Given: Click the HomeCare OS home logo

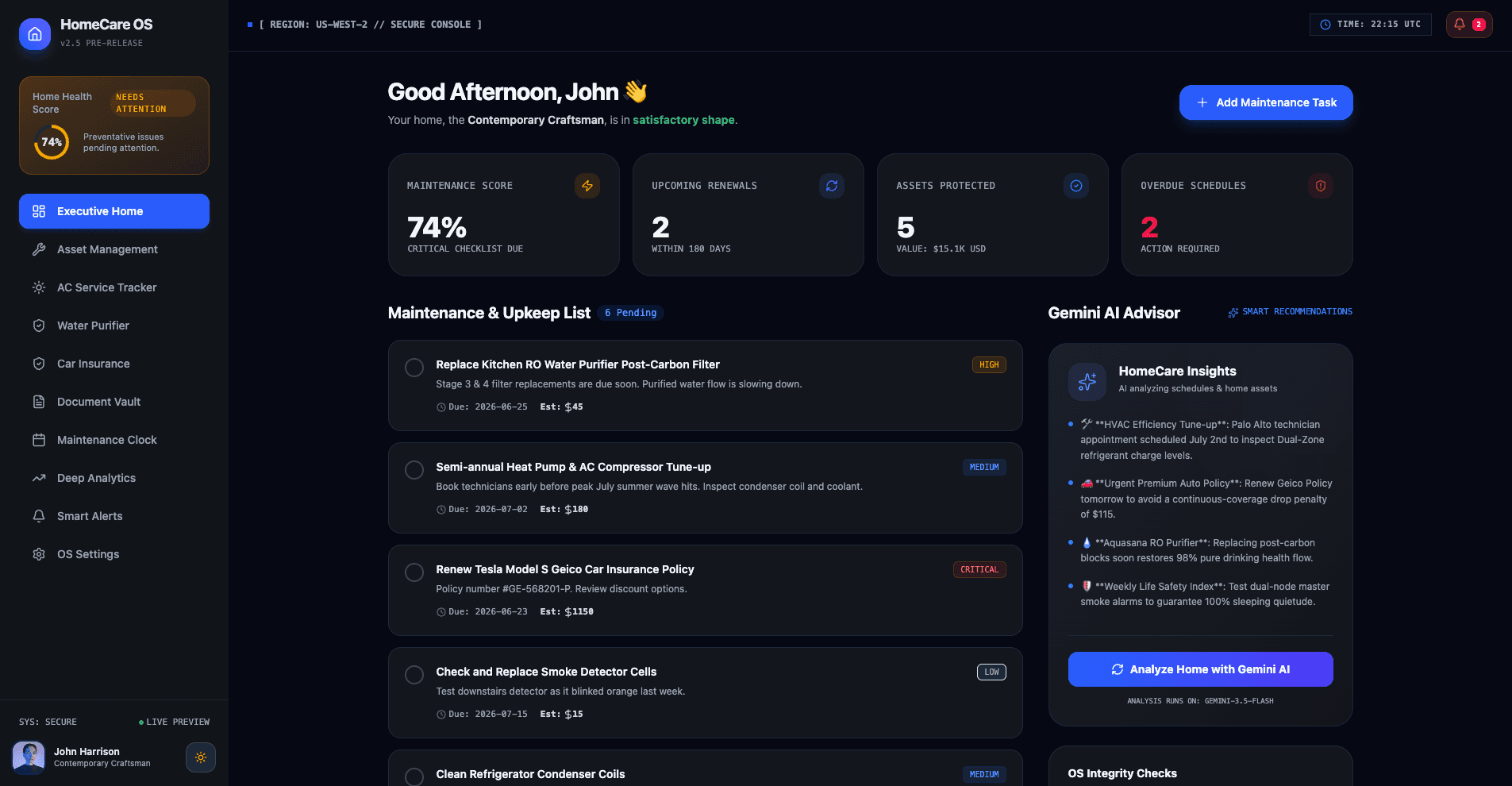Looking at the screenshot, I should point(35,34).
